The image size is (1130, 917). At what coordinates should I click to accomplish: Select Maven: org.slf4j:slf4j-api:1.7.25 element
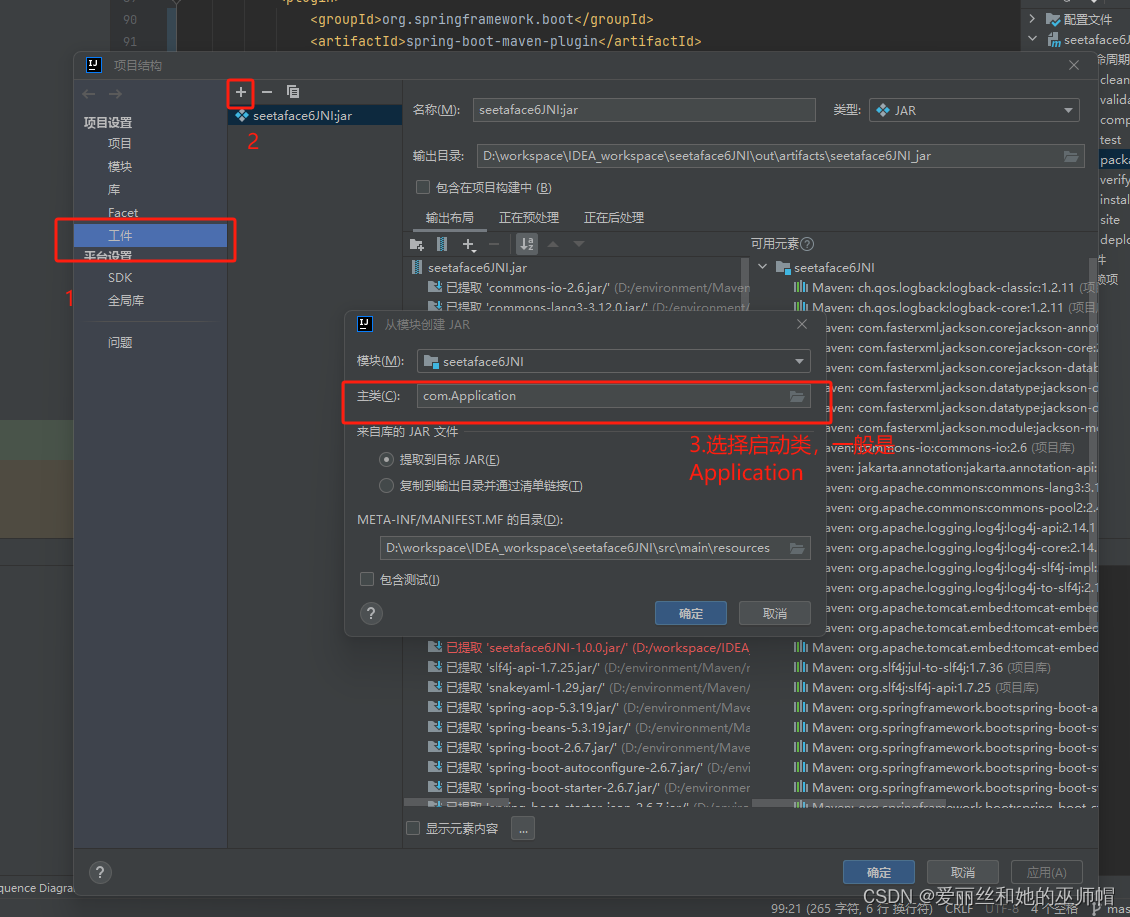tap(915, 688)
